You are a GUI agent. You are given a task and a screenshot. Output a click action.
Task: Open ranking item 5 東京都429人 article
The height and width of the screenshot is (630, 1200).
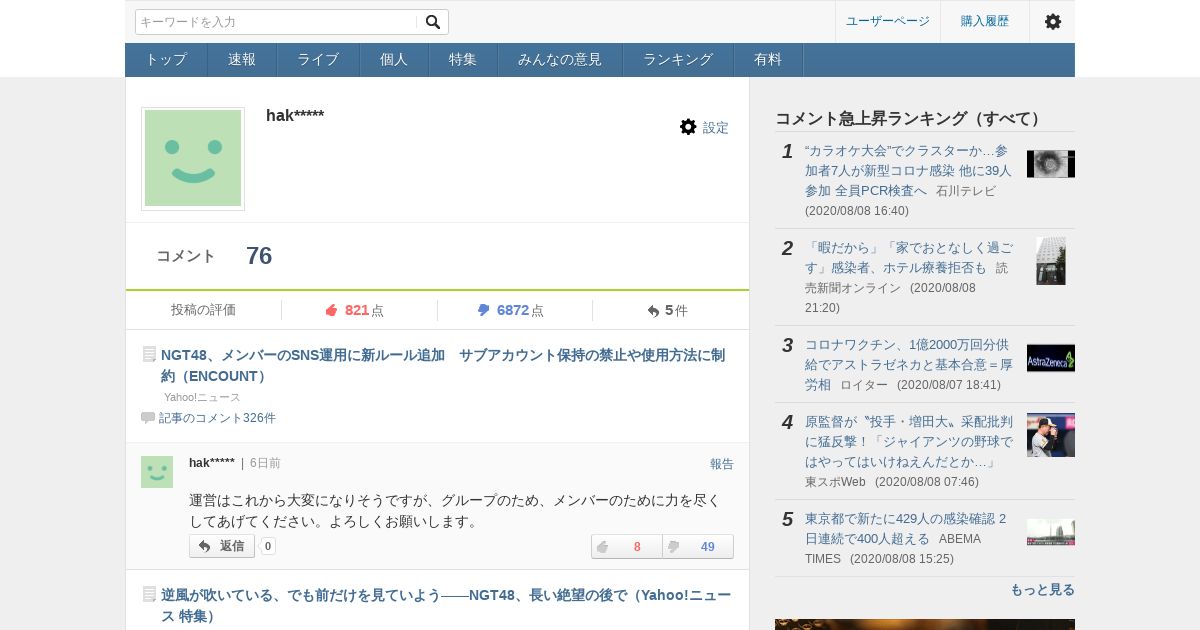[x=905, y=528]
